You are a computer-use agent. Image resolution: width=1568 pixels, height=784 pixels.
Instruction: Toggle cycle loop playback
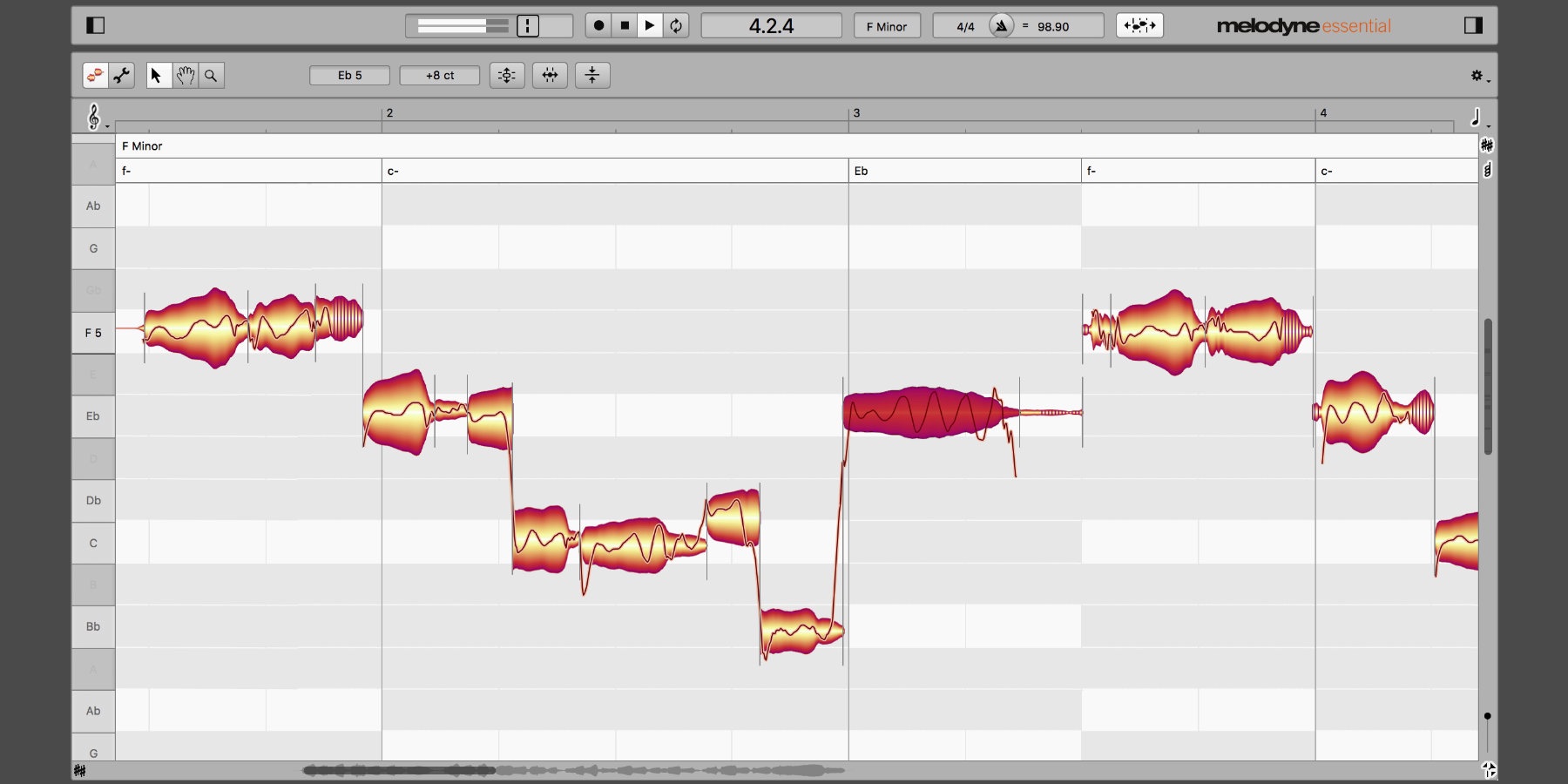click(676, 26)
